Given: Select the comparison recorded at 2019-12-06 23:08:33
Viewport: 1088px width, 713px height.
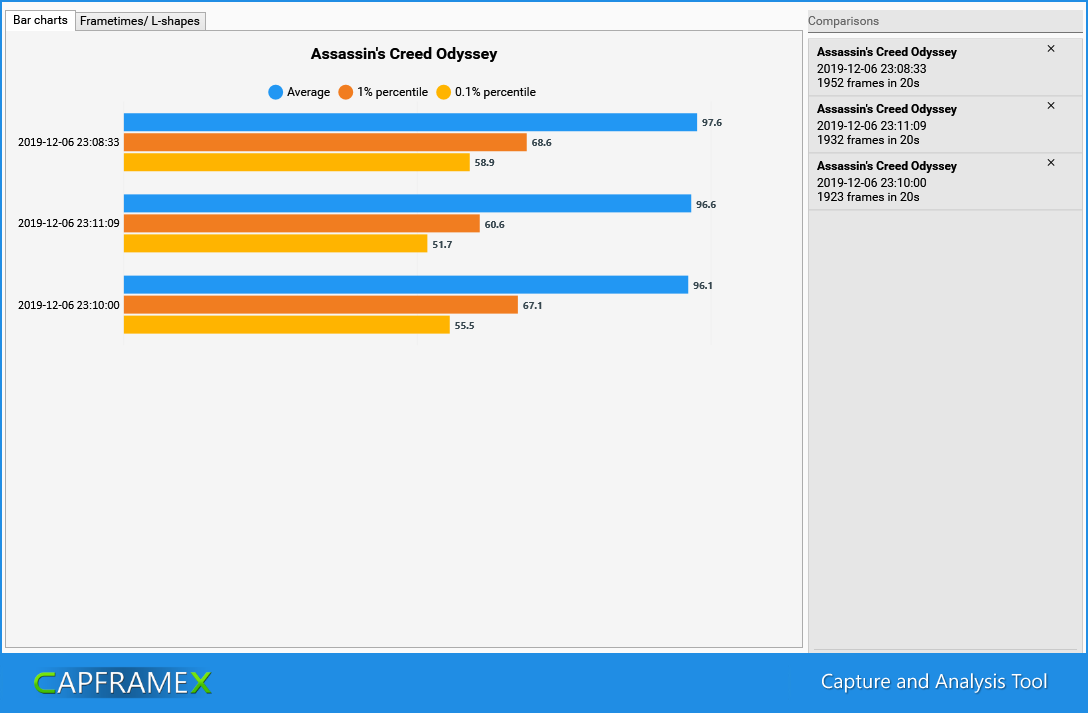Looking at the screenshot, I should (944, 67).
